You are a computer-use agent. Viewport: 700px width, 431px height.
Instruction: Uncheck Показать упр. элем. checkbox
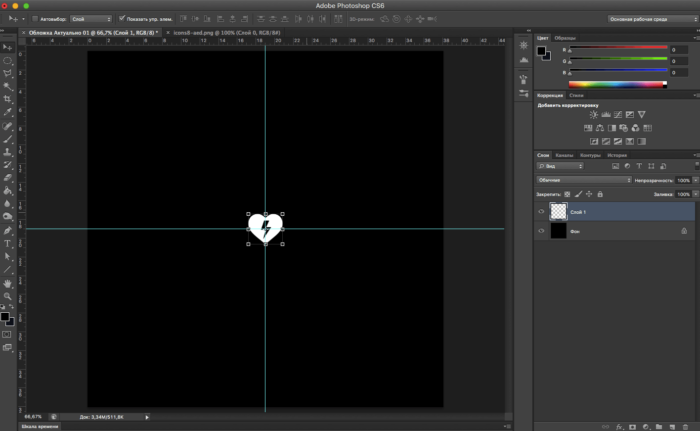click(122, 19)
